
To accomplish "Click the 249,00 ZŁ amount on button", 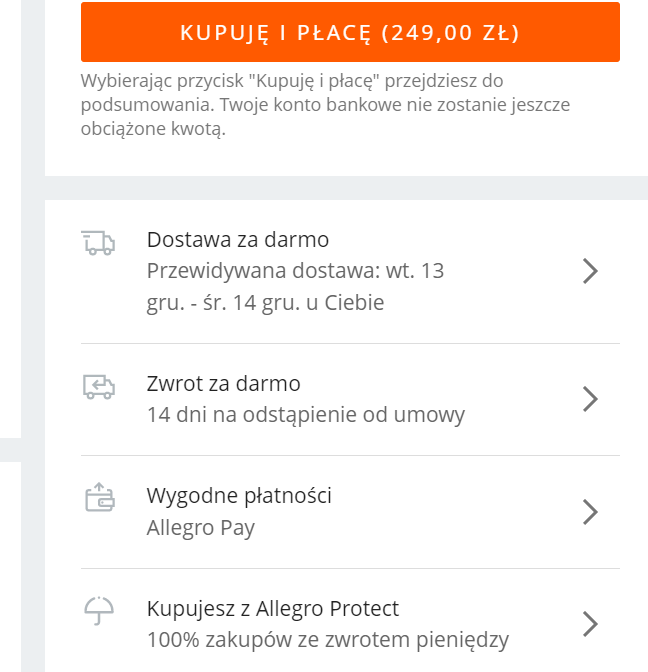I will pos(450,33).
